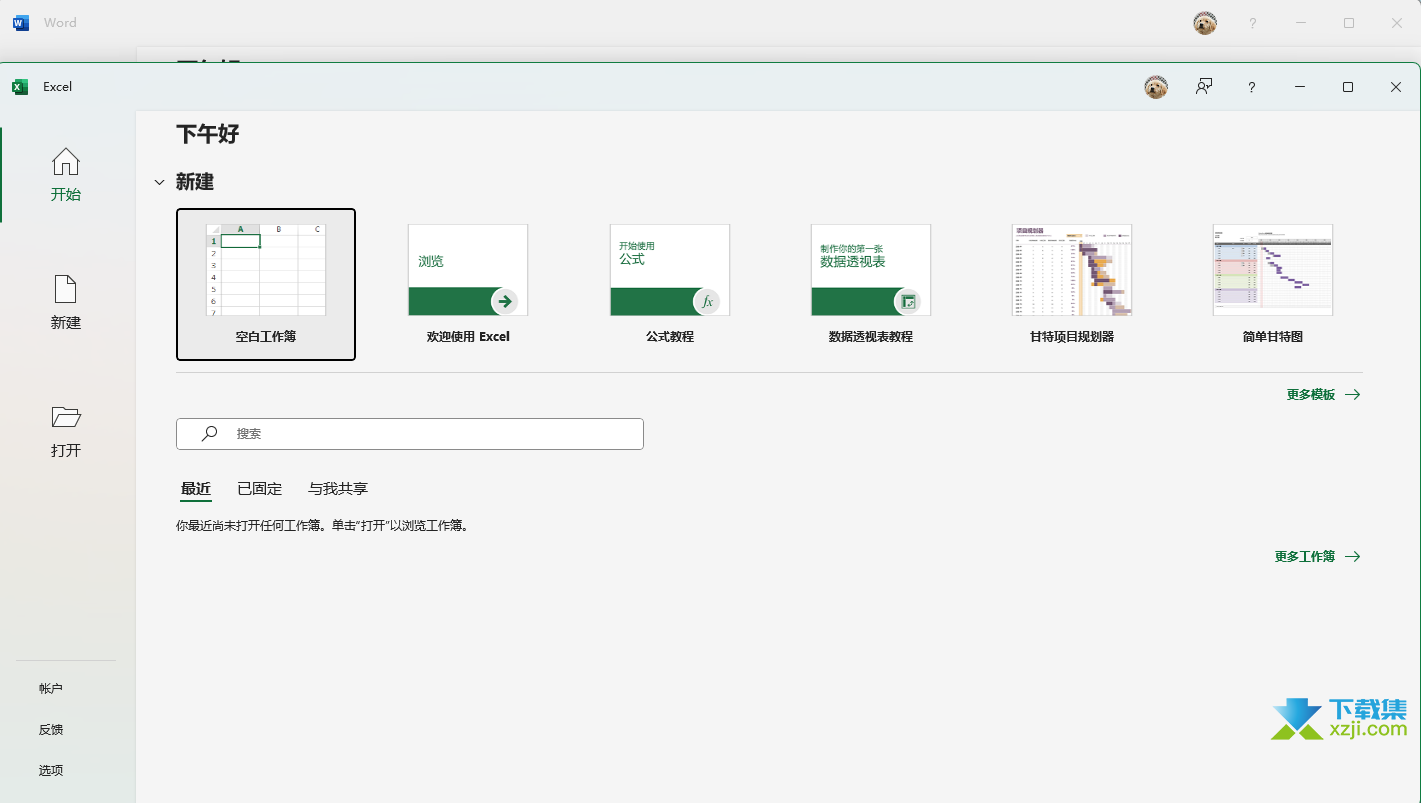Click the Word logo in background window

pyautogui.click(x=21, y=23)
